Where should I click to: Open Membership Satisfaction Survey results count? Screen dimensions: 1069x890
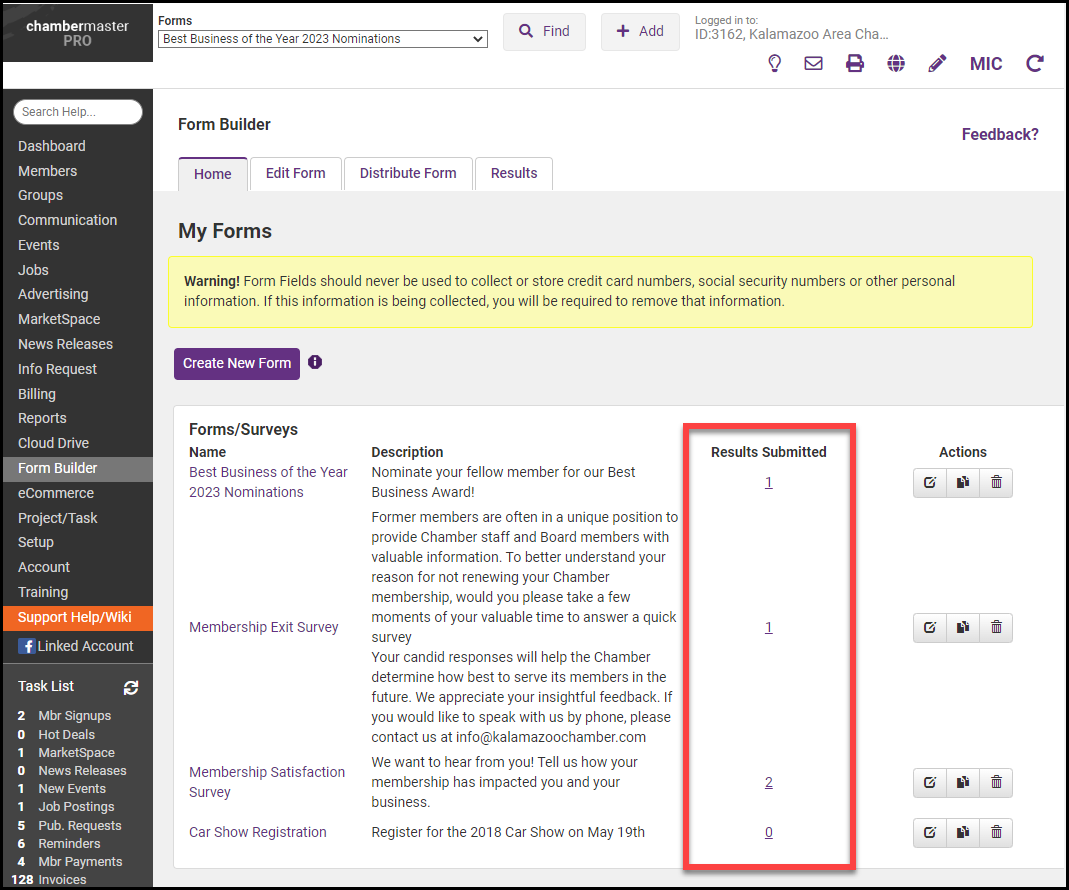768,782
